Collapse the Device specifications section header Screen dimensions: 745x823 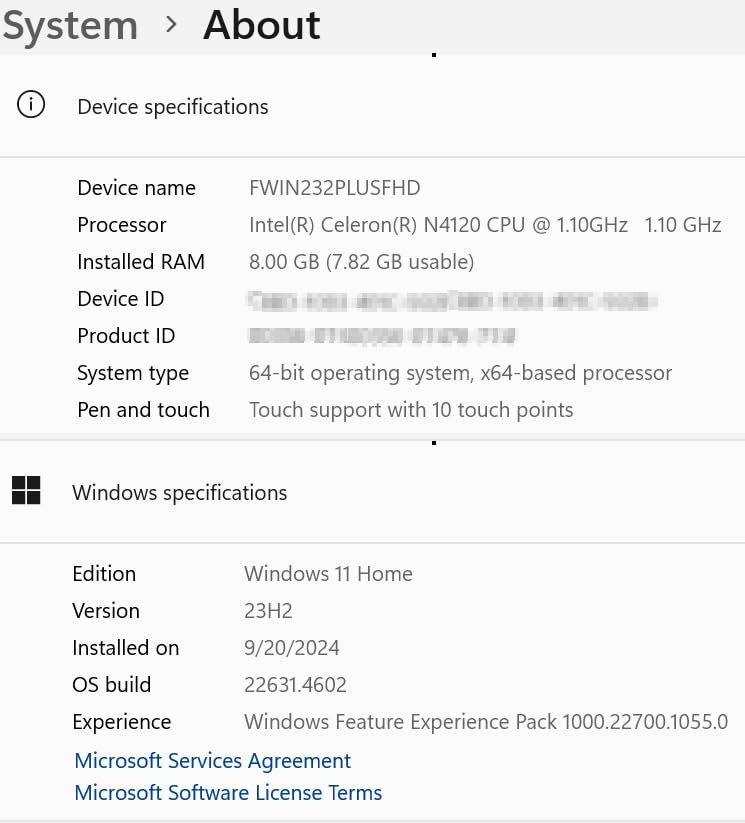(x=372, y=105)
